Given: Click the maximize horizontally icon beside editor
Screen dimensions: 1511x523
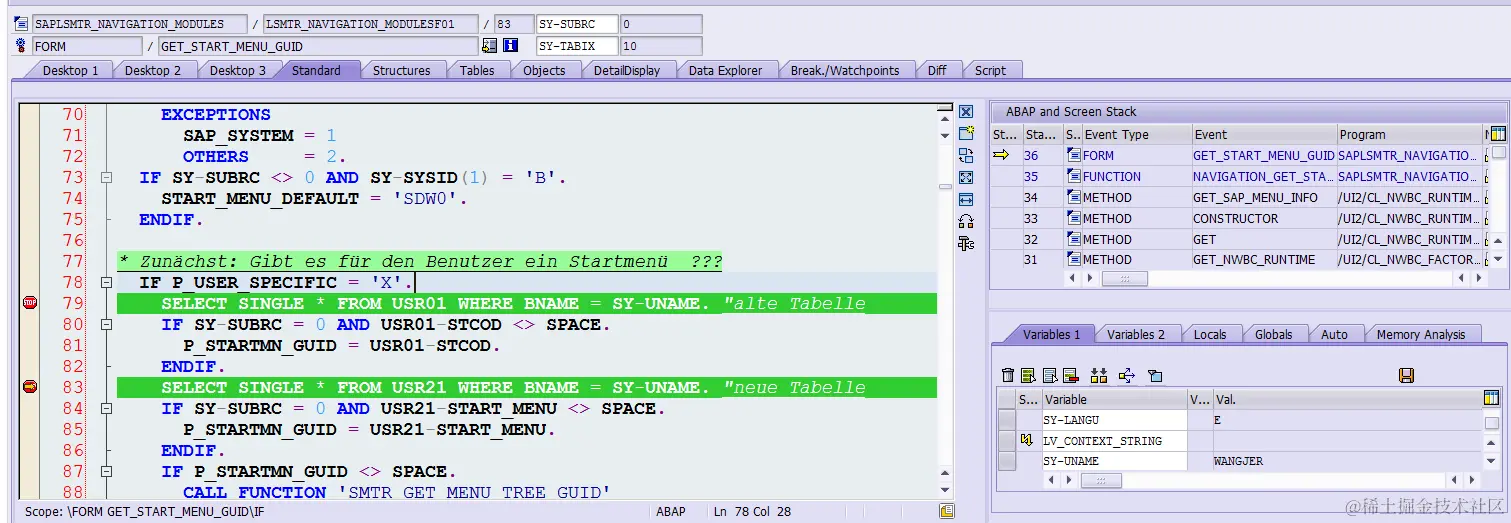Looking at the screenshot, I should [x=966, y=199].
